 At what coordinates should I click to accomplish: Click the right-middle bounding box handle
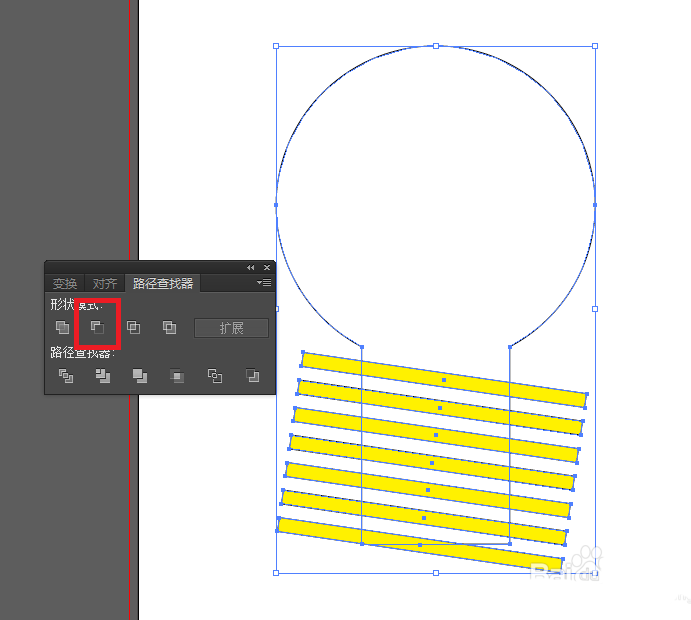595,309
